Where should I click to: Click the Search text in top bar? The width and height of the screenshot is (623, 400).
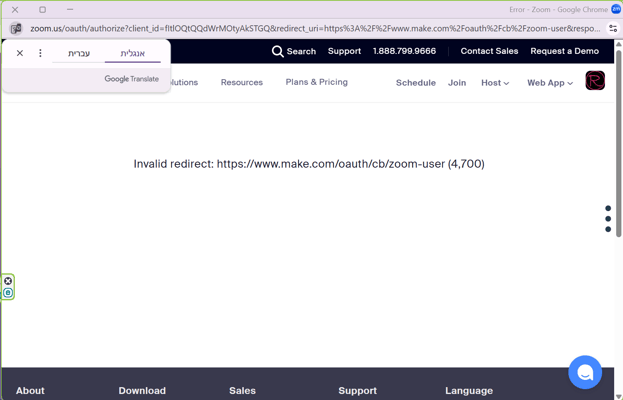point(301,51)
